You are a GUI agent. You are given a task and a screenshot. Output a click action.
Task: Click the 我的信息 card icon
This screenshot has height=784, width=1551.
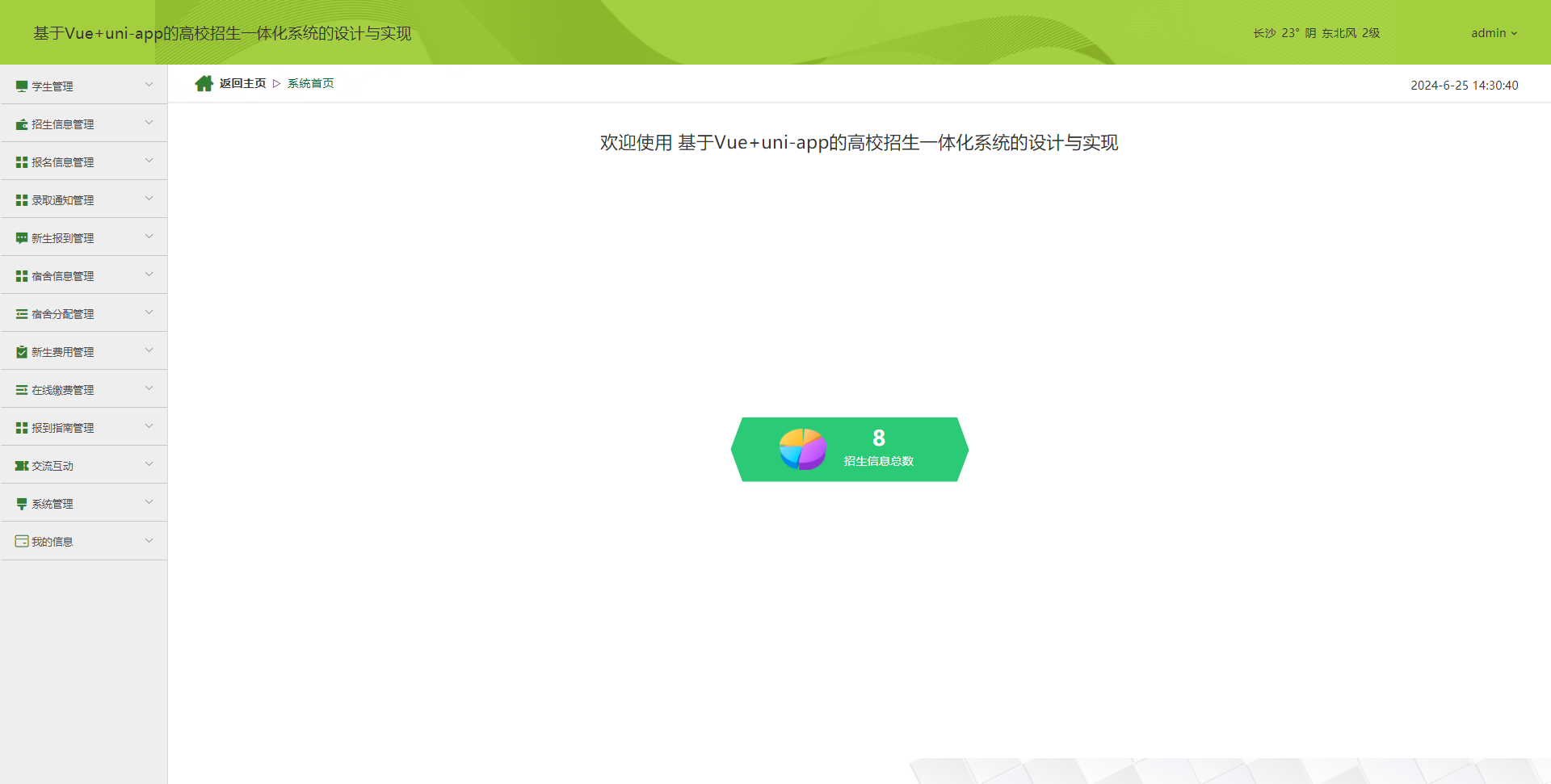coord(22,541)
